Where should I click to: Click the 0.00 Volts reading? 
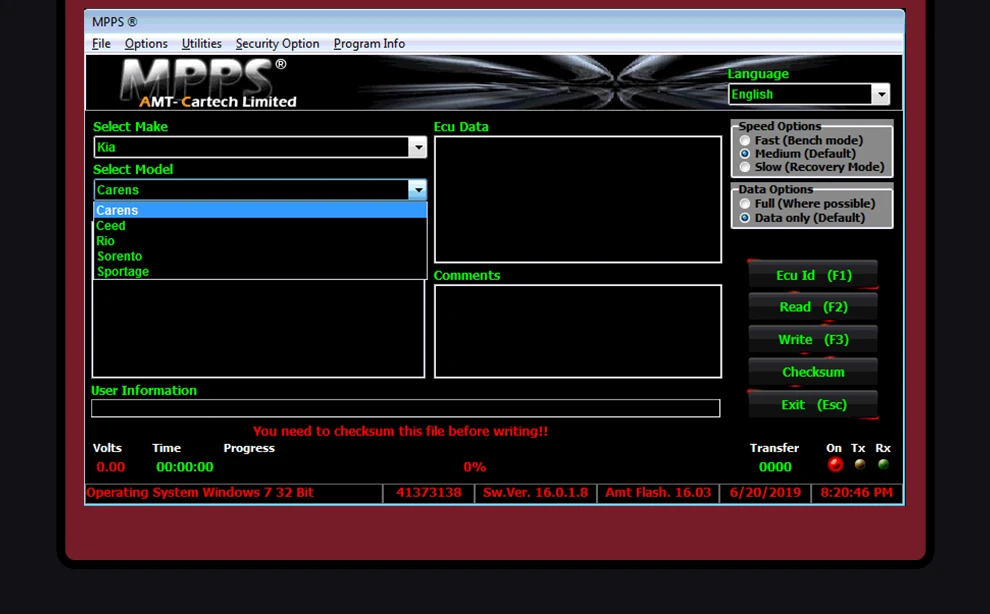(110, 467)
